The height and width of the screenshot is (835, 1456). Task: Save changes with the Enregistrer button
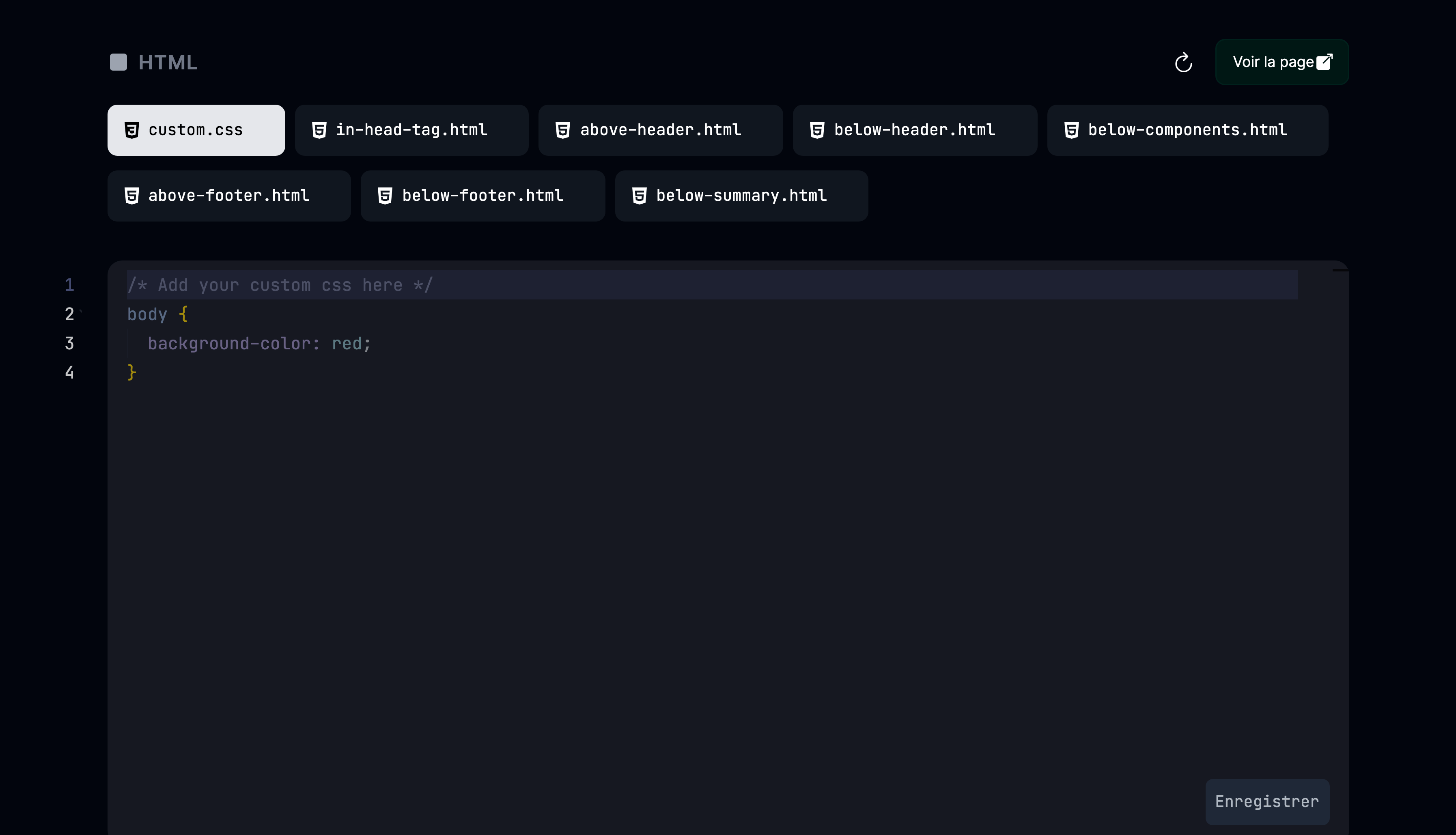click(x=1267, y=801)
